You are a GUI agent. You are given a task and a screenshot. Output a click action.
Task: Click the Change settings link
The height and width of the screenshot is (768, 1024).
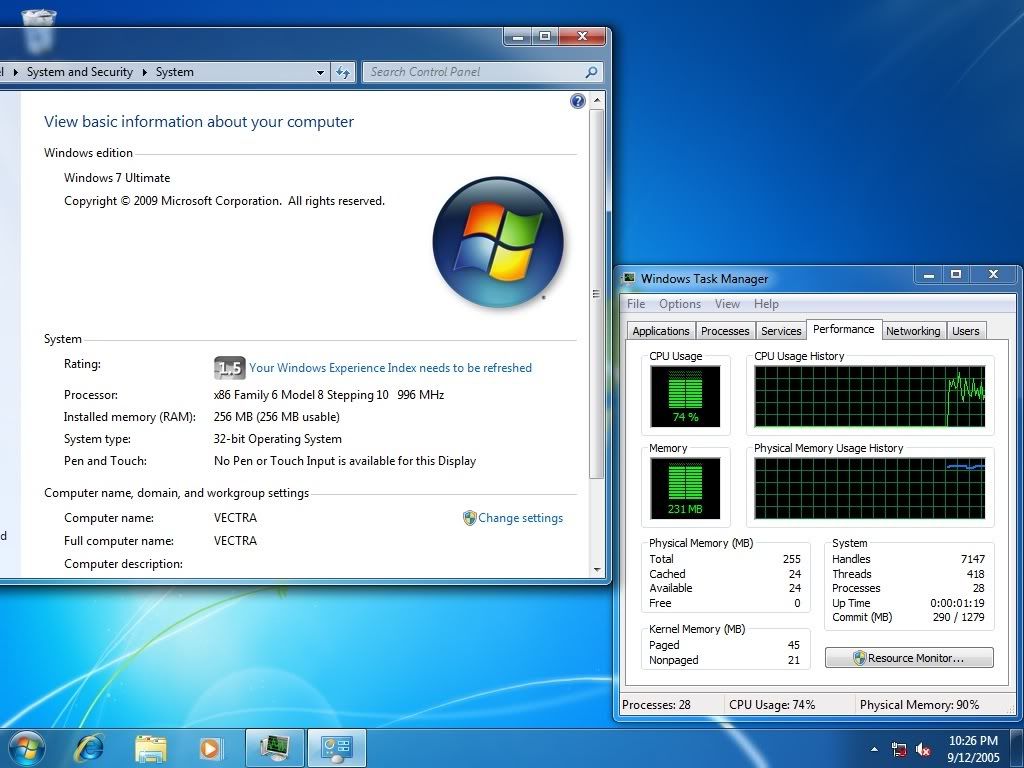pyautogui.click(x=520, y=518)
